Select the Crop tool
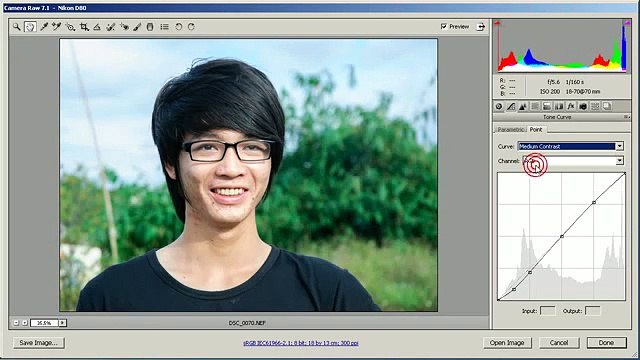 tap(84, 27)
